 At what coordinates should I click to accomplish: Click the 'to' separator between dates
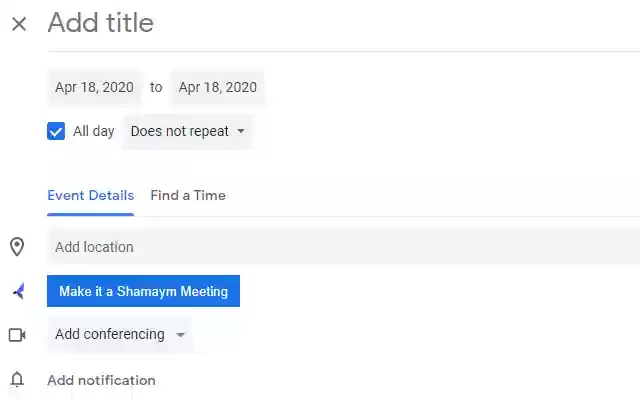tap(156, 87)
